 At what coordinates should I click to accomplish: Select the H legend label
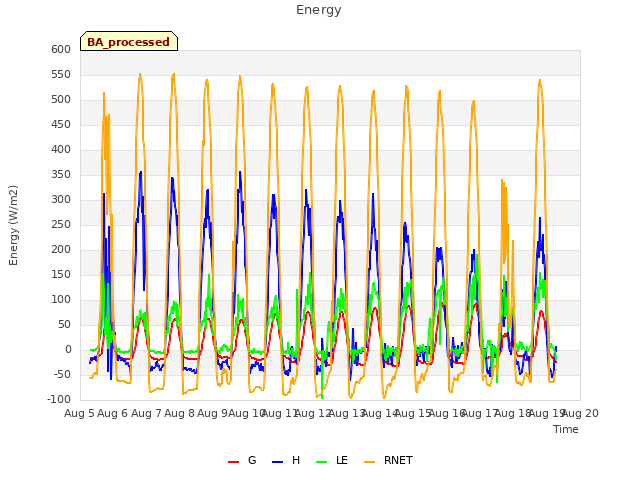(x=296, y=460)
